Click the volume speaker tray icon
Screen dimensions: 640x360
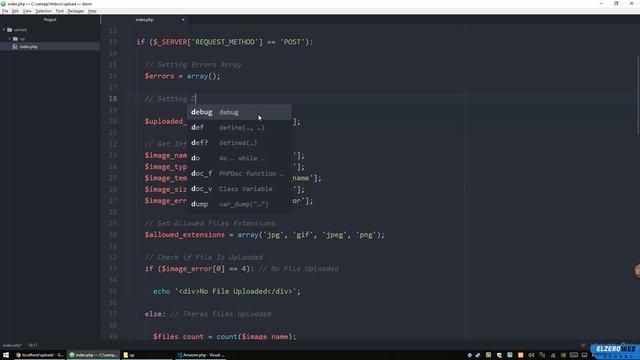click(531, 355)
